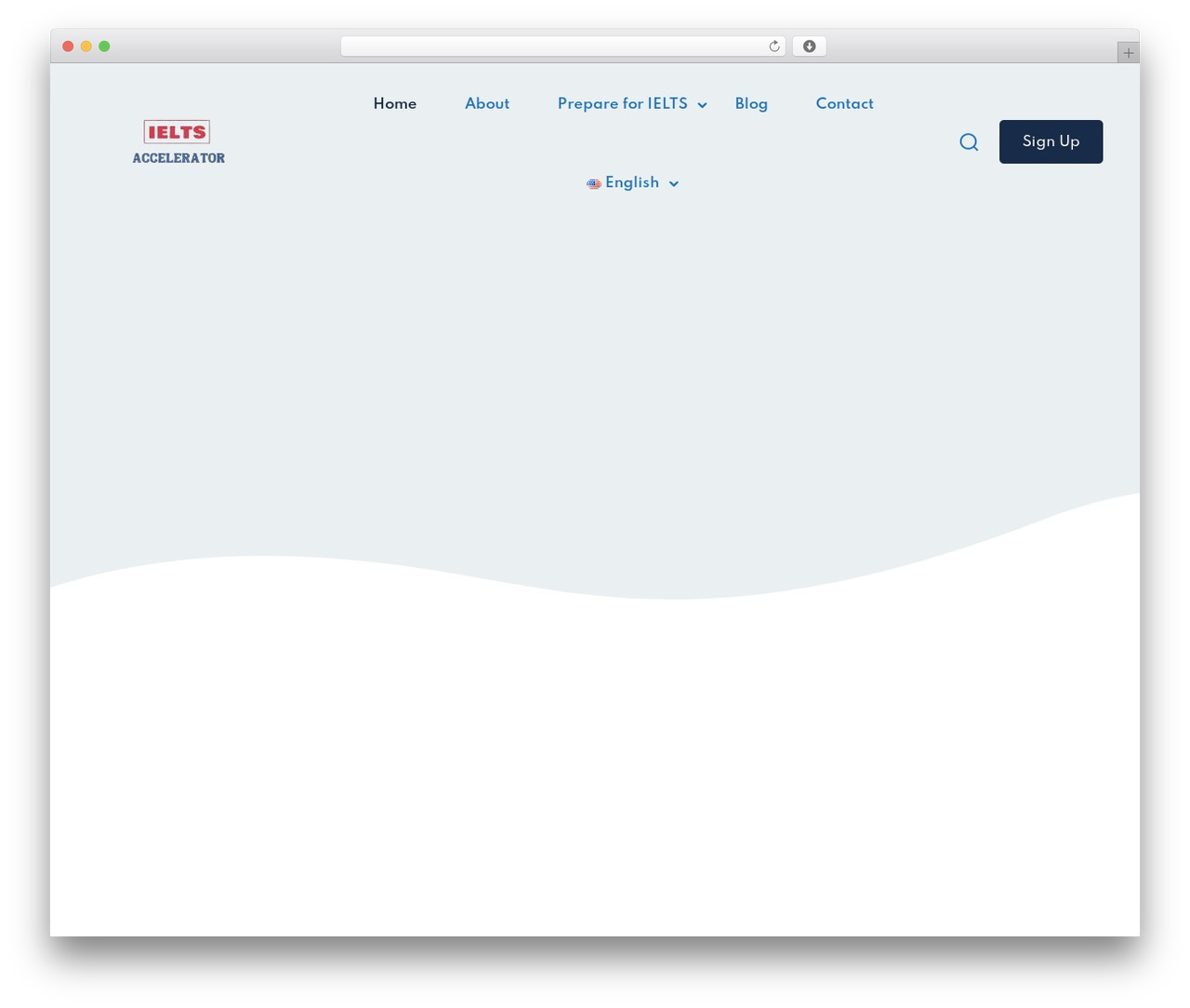The width and height of the screenshot is (1190, 1008).
Task: Focus the browser address bar
Action: [562, 46]
